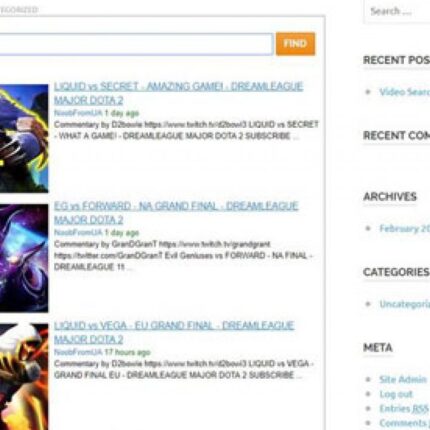Select the LIQUID vs VEGA video thumbnail
The image size is (430, 430).
click(x=24, y=377)
